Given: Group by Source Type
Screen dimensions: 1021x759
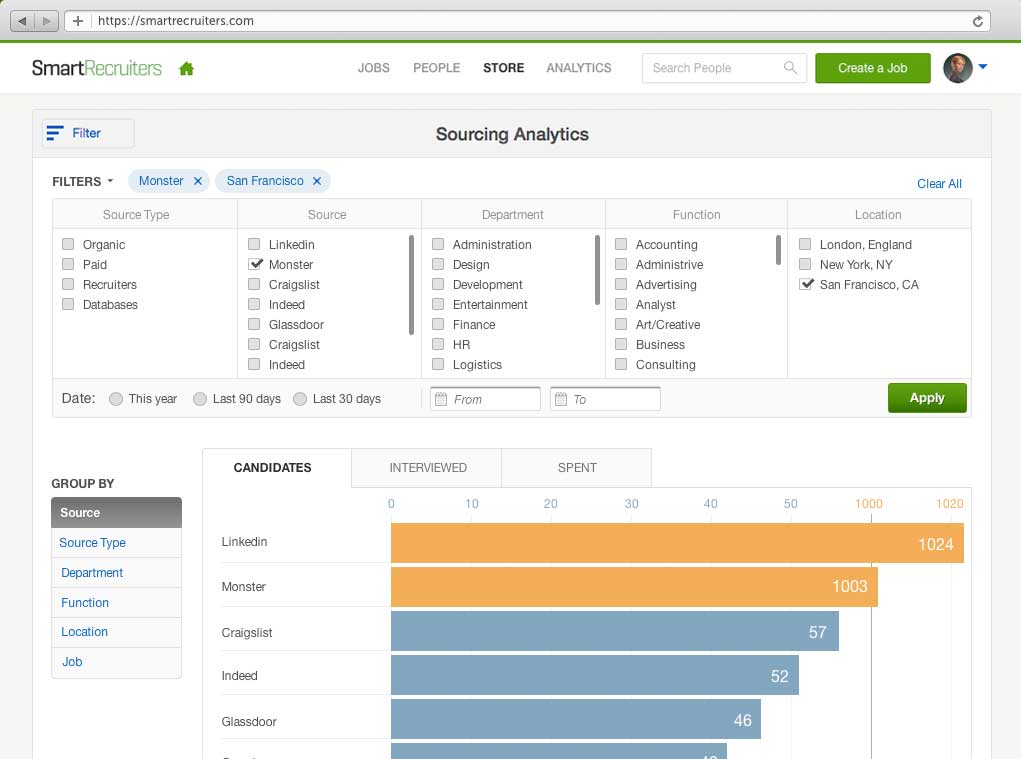Looking at the screenshot, I should point(117,543).
